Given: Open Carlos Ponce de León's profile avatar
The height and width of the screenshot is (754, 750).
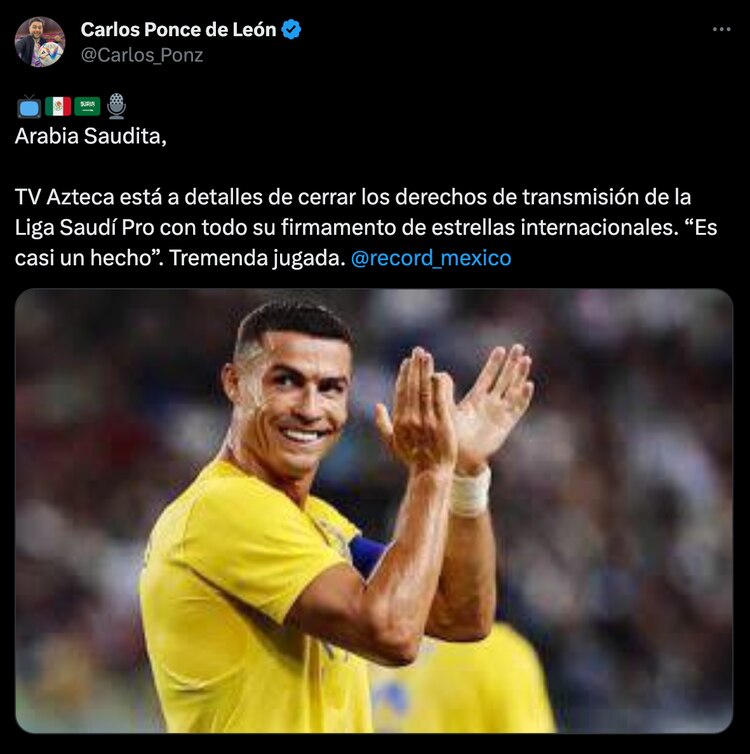Looking at the screenshot, I should tap(40, 42).
